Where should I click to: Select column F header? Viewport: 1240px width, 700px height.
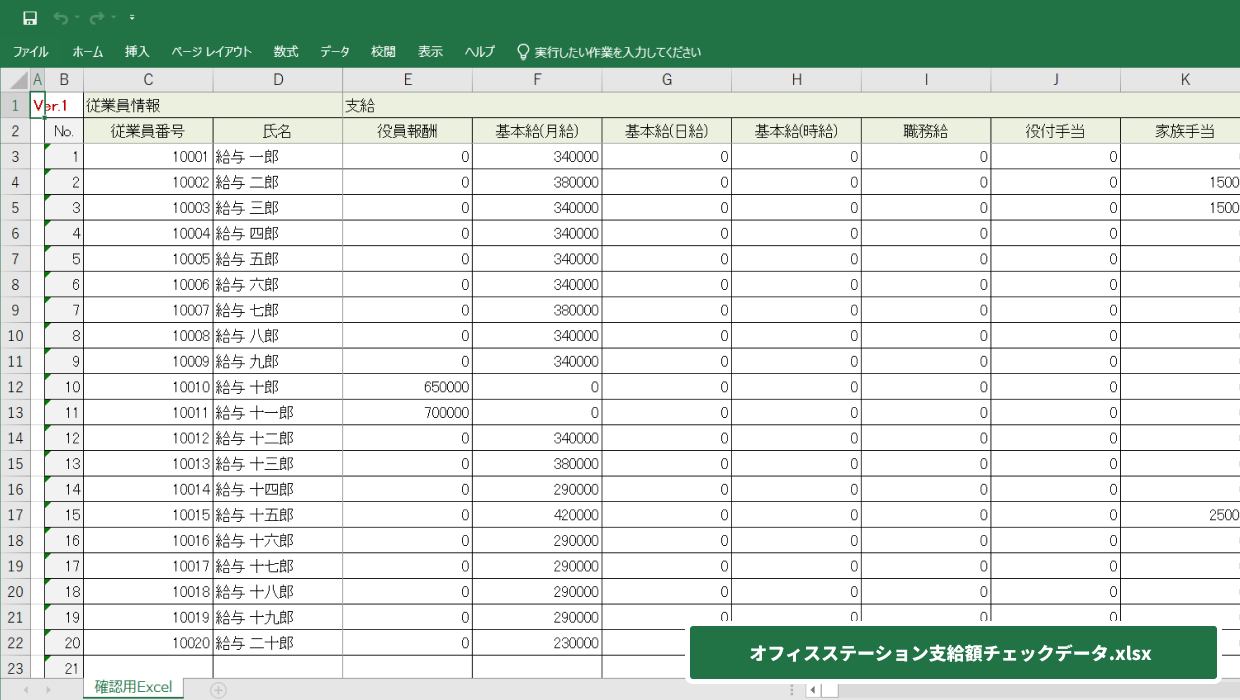tap(537, 80)
